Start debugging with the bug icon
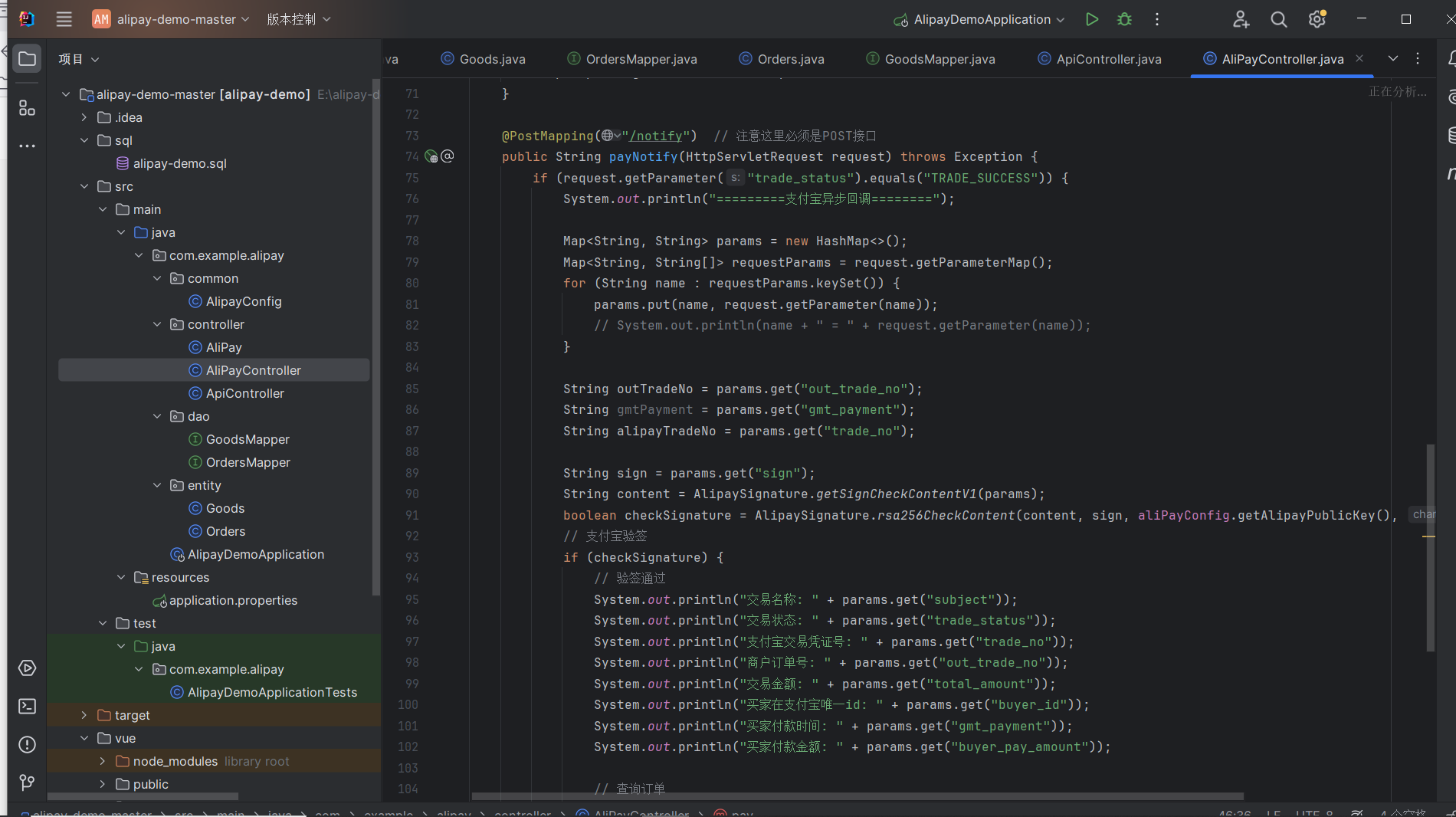The height and width of the screenshot is (817, 1456). 1124,19
